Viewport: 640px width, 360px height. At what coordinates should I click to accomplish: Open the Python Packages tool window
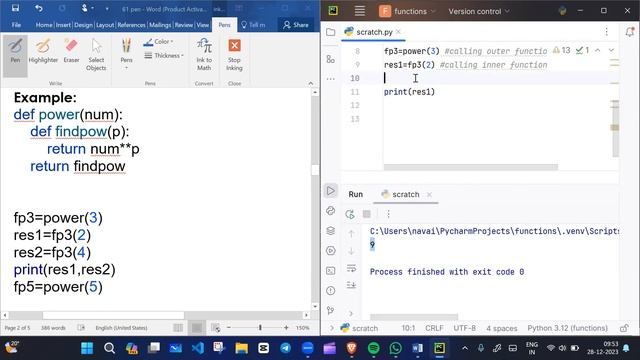point(331,231)
